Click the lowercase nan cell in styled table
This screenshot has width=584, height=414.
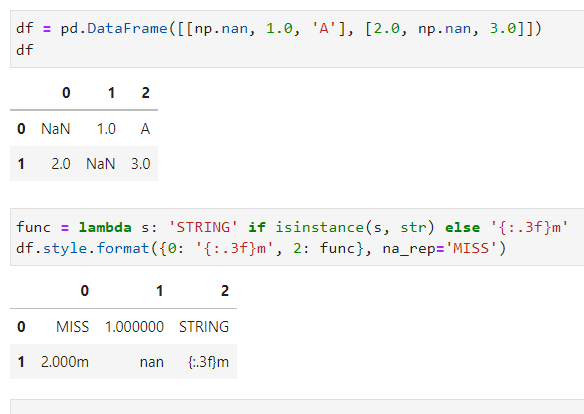tap(151, 362)
